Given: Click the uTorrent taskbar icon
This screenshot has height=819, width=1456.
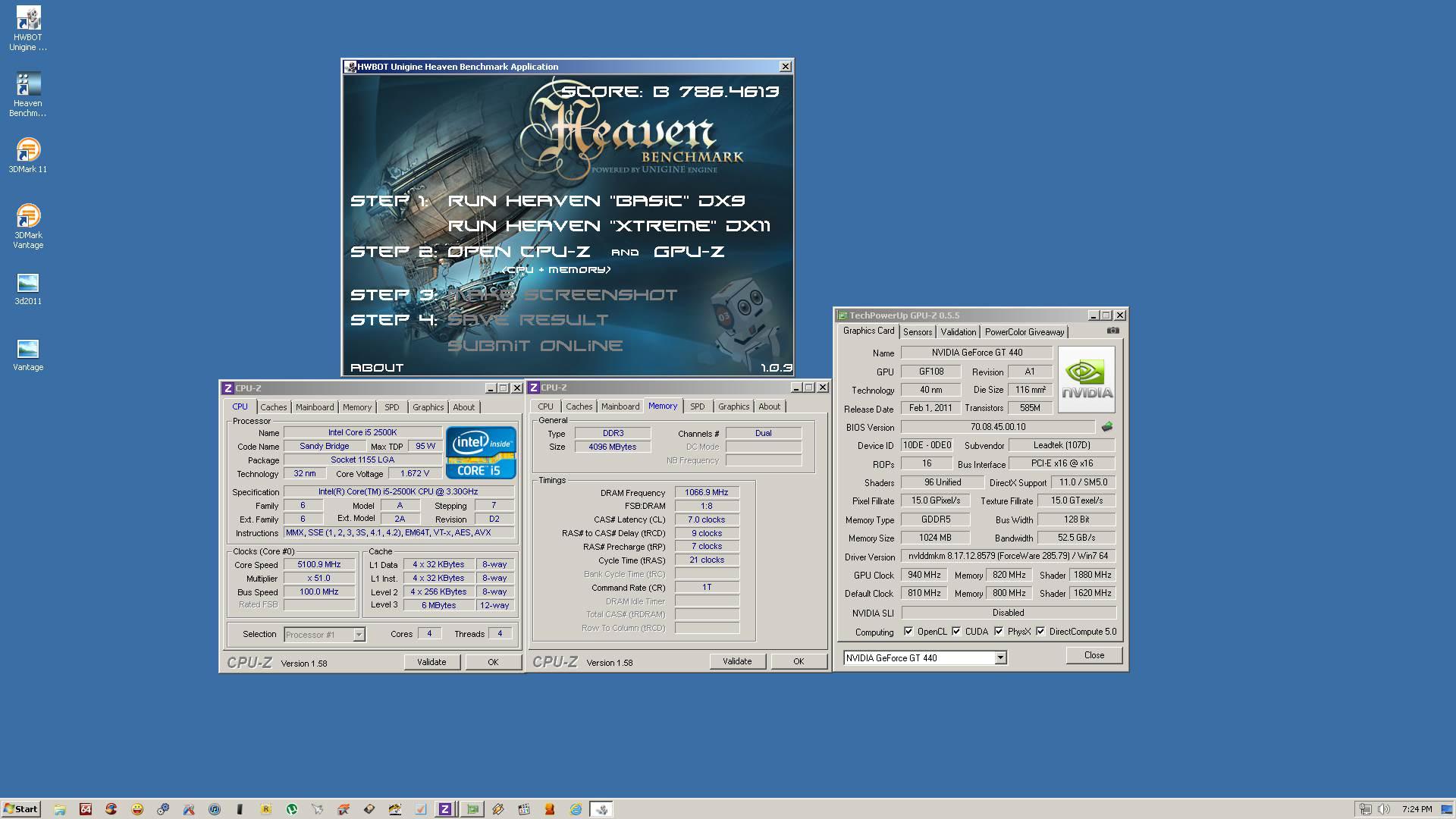Looking at the screenshot, I should (291, 809).
